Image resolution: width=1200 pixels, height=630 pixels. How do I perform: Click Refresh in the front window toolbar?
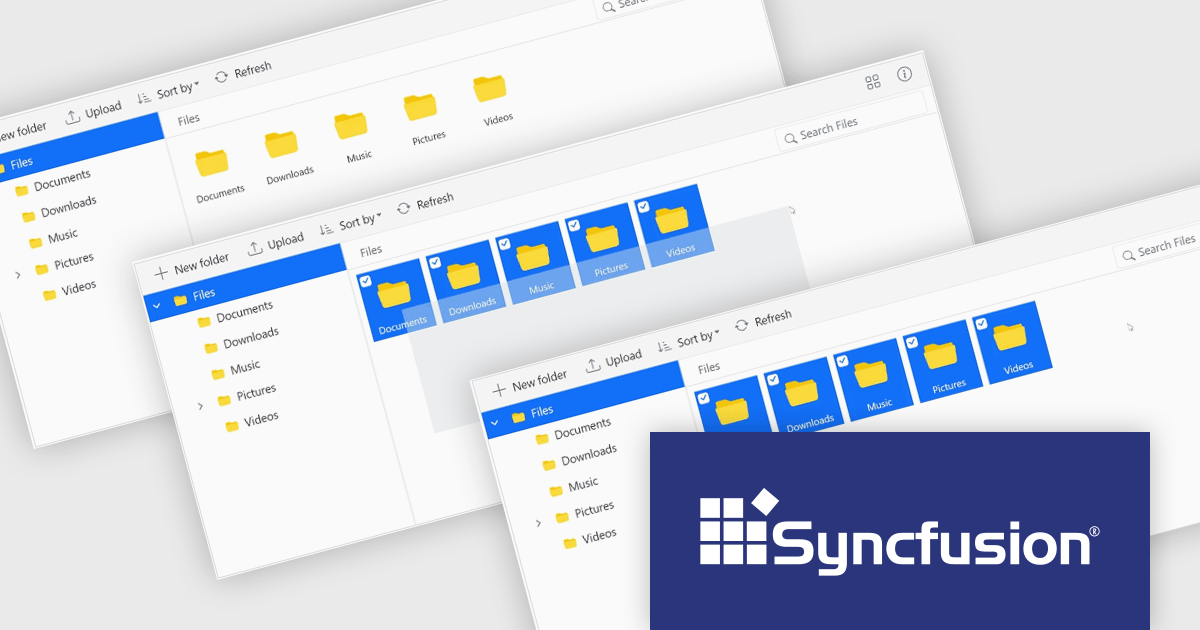coord(763,322)
